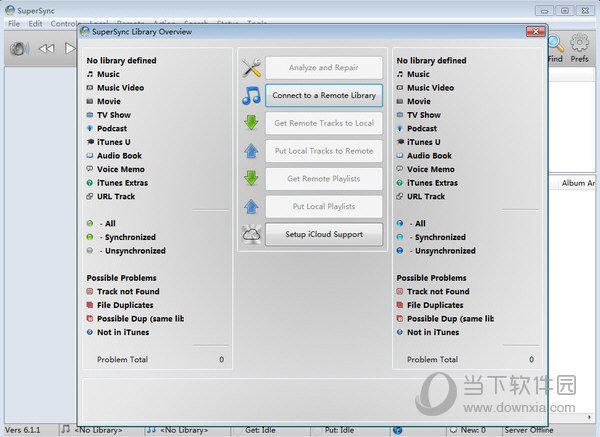Viewport: 600px width, 437px height.
Task: Close the Library Overview dialog
Action: [x=535, y=31]
